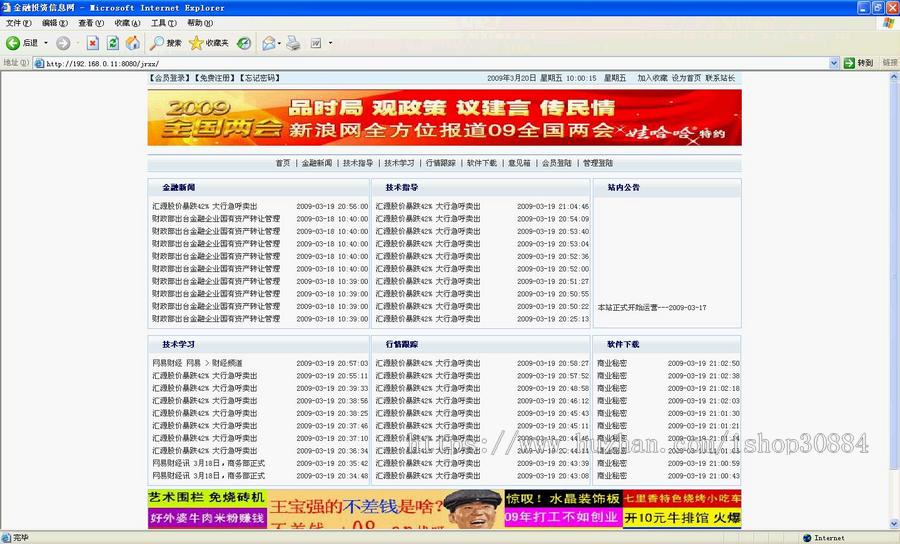
Task: Click the 好外婆牛肉米粉赚钱 ad
Action: click(207, 518)
